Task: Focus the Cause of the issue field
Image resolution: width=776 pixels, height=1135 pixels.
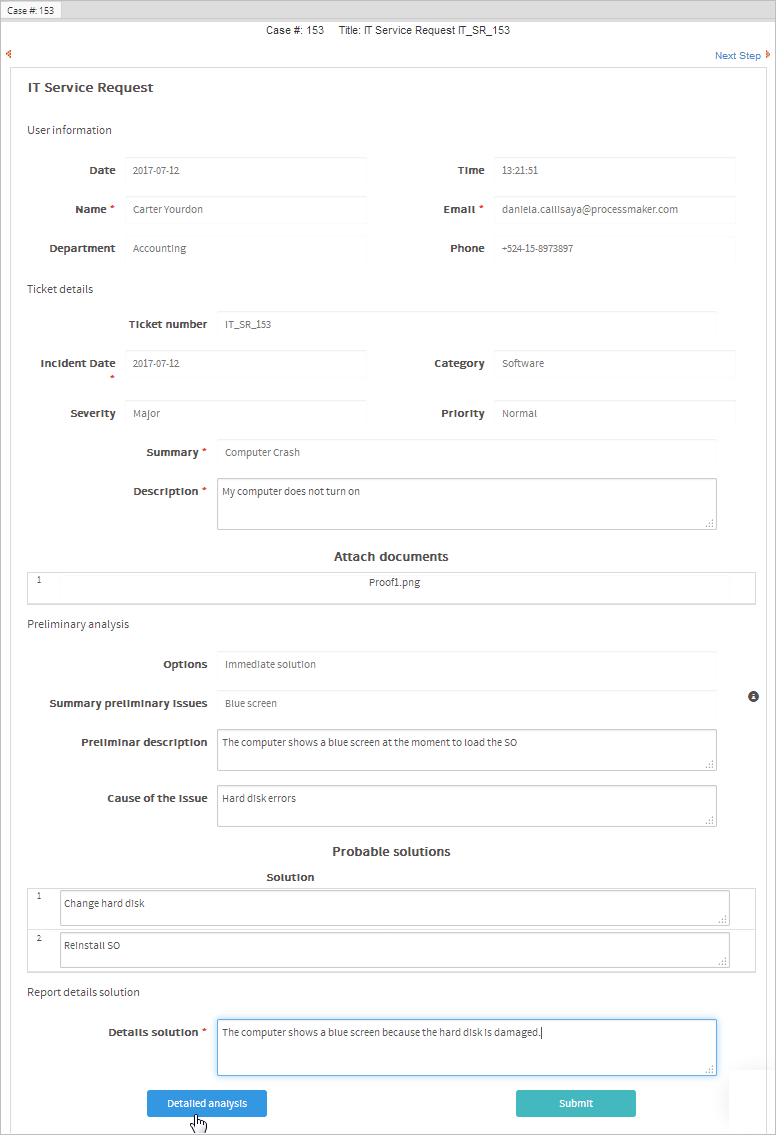Action: click(466, 805)
